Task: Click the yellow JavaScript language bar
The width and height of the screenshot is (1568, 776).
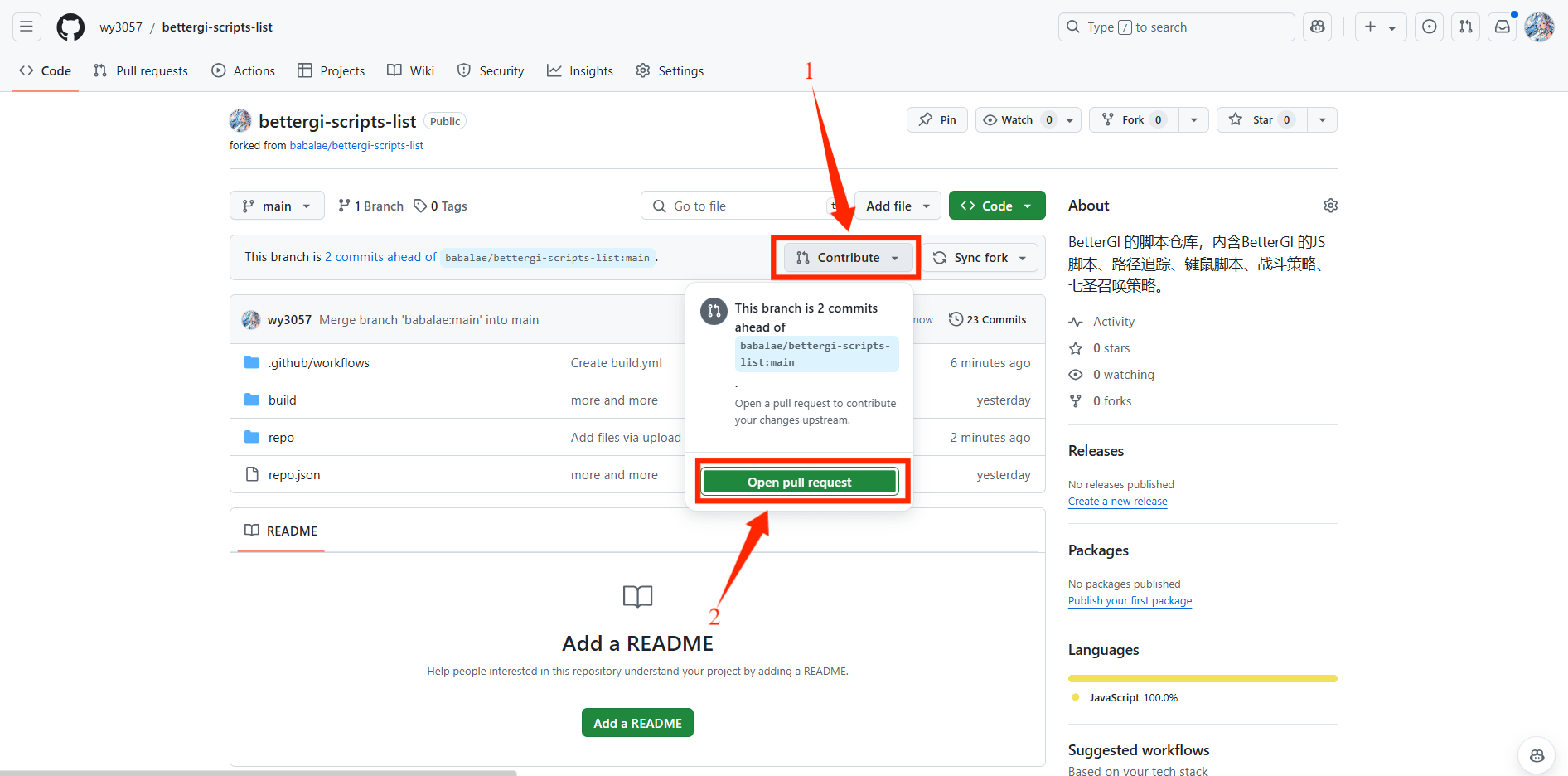Action: coord(1202,678)
